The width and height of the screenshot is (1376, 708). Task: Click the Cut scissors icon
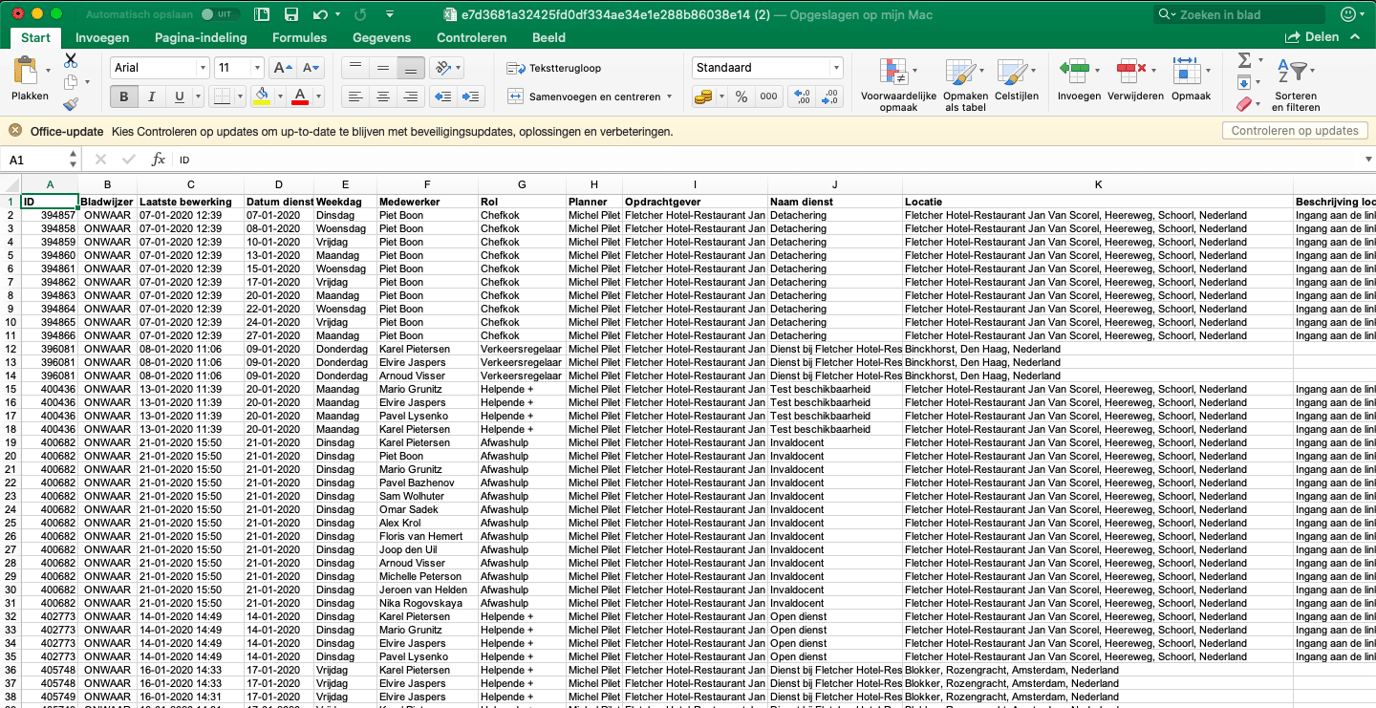(x=71, y=61)
